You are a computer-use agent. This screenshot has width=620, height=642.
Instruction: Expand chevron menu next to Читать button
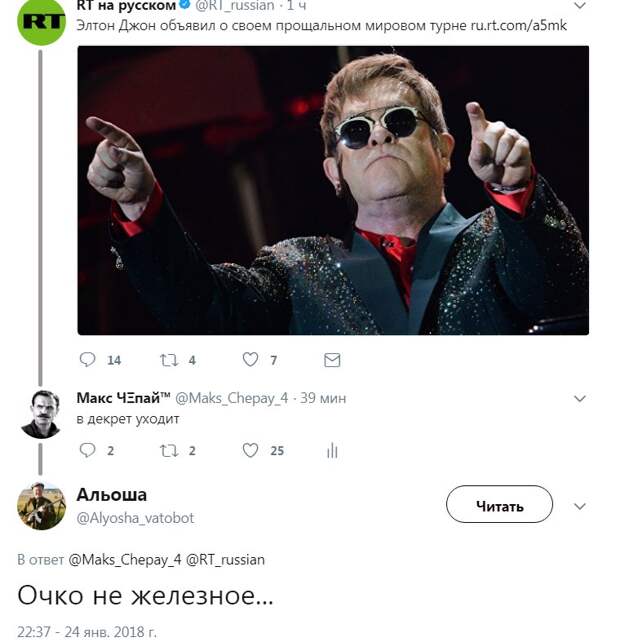pos(579,506)
